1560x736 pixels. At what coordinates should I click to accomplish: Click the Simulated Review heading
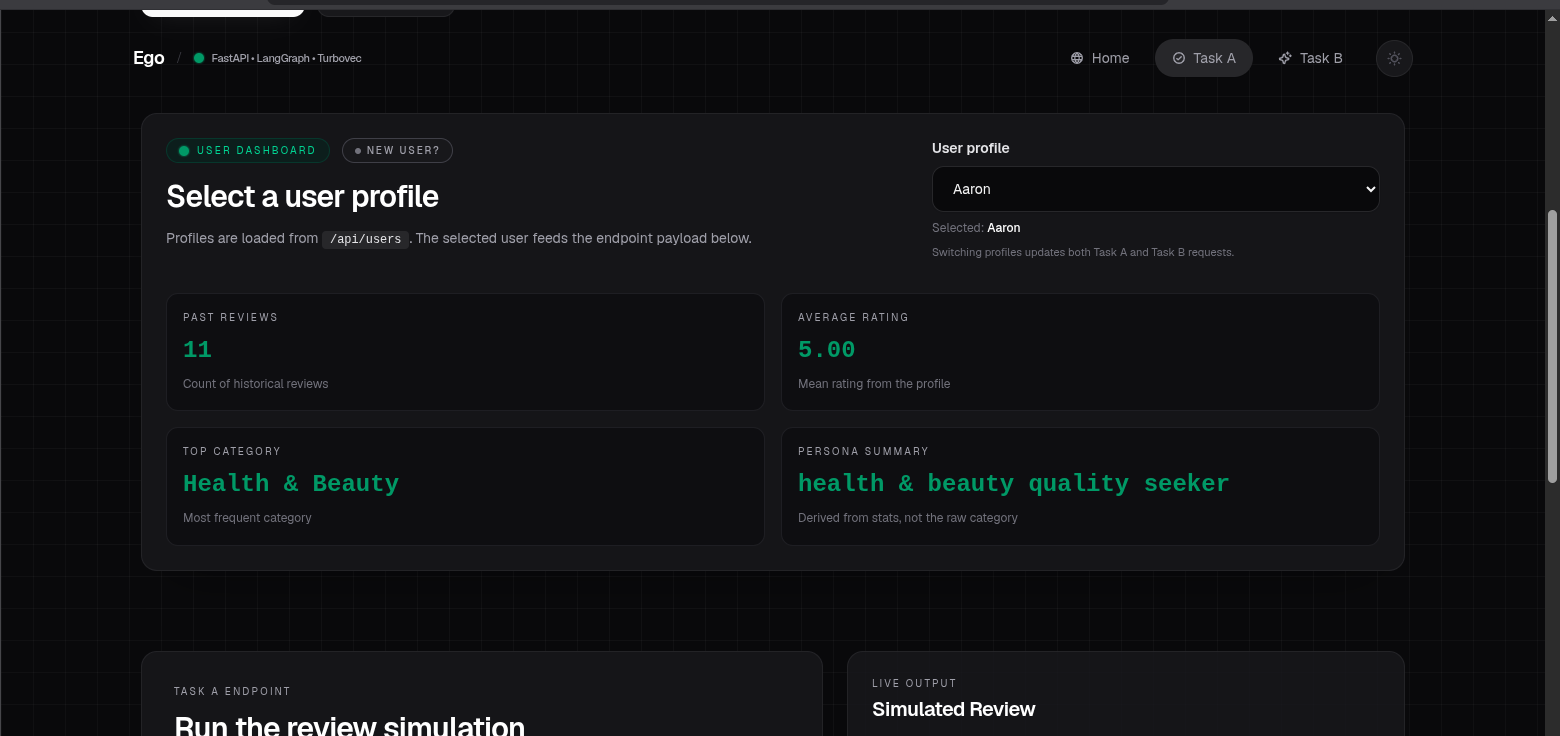point(953,709)
